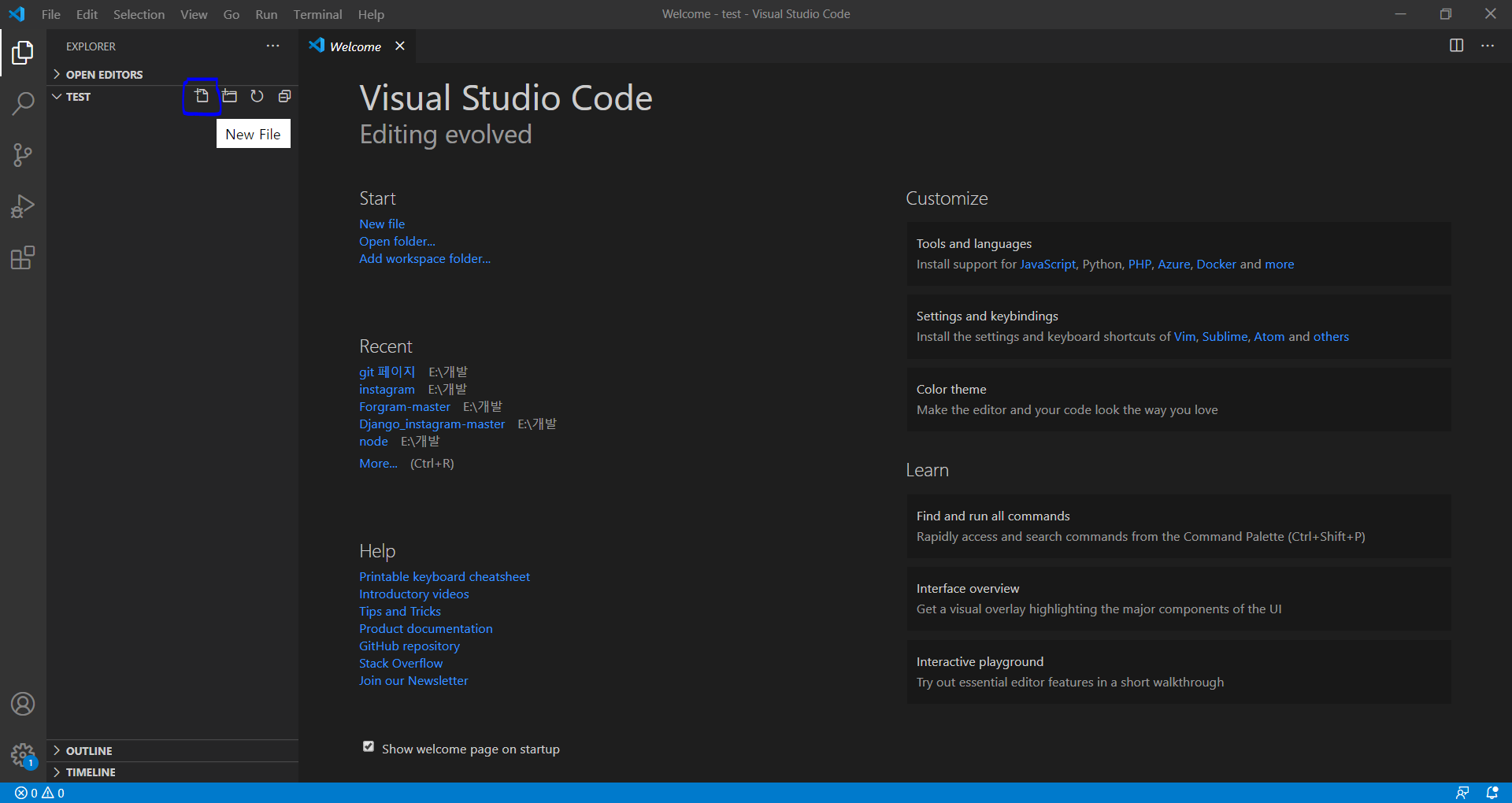Install Vim keybindings link
This screenshot has height=803, width=1512.
[x=1184, y=336]
